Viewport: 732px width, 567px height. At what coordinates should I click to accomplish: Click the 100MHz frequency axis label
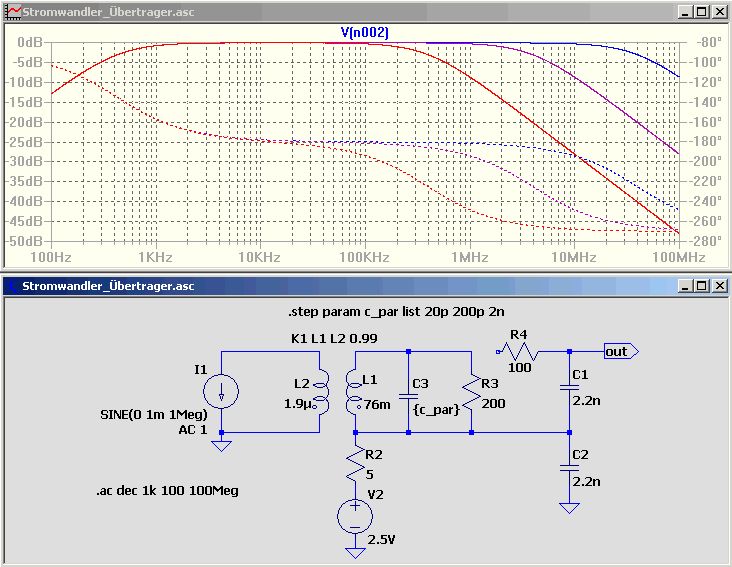679,257
